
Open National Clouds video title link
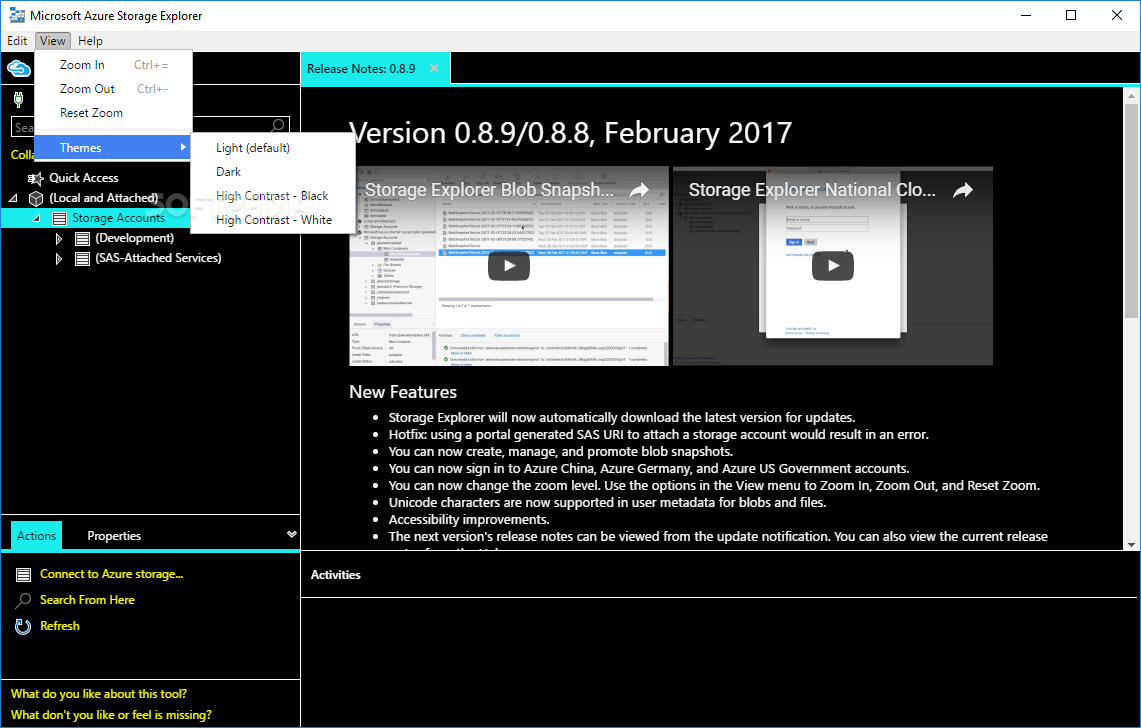point(812,190)
